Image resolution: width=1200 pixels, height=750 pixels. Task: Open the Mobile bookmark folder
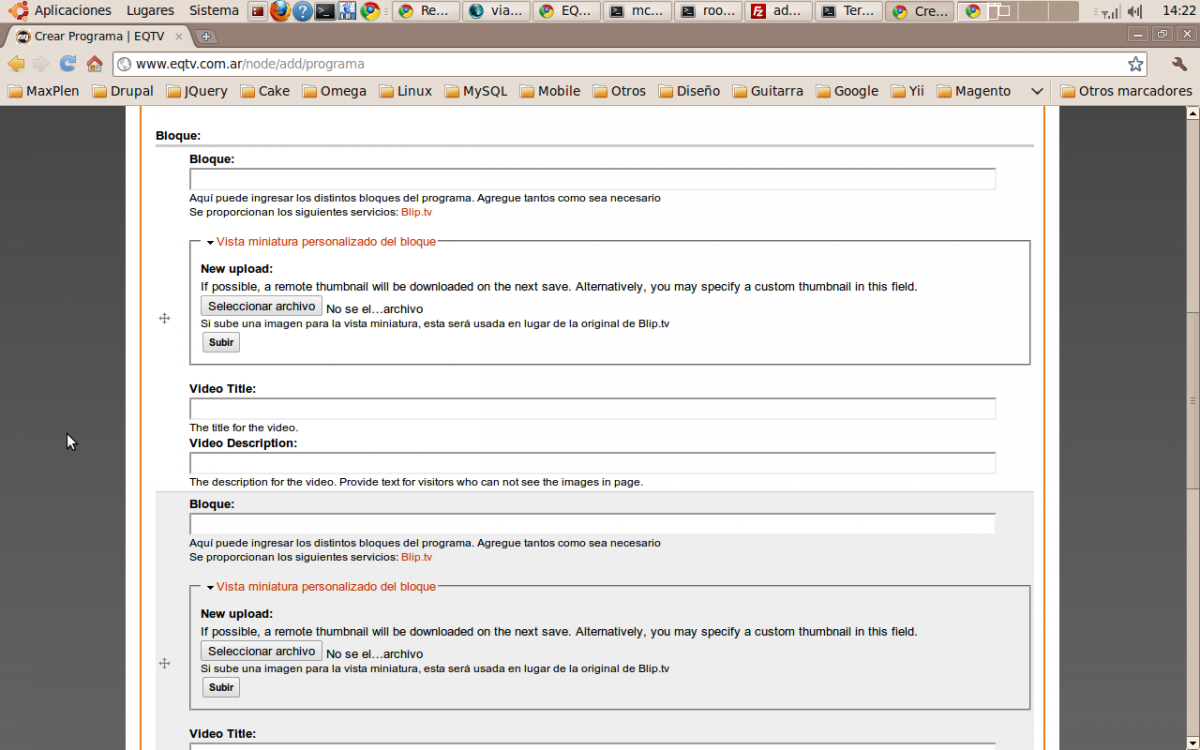coord(550,91)
